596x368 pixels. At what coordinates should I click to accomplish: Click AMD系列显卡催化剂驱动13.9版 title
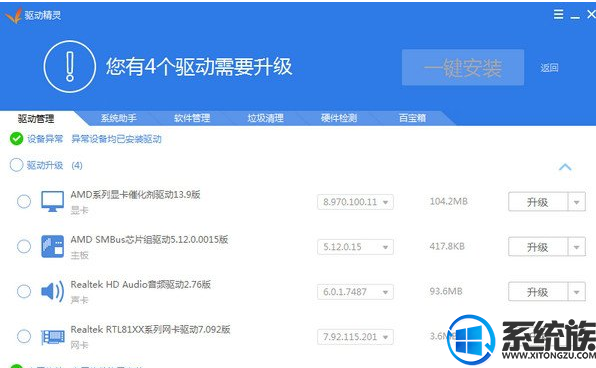(135, 195)
